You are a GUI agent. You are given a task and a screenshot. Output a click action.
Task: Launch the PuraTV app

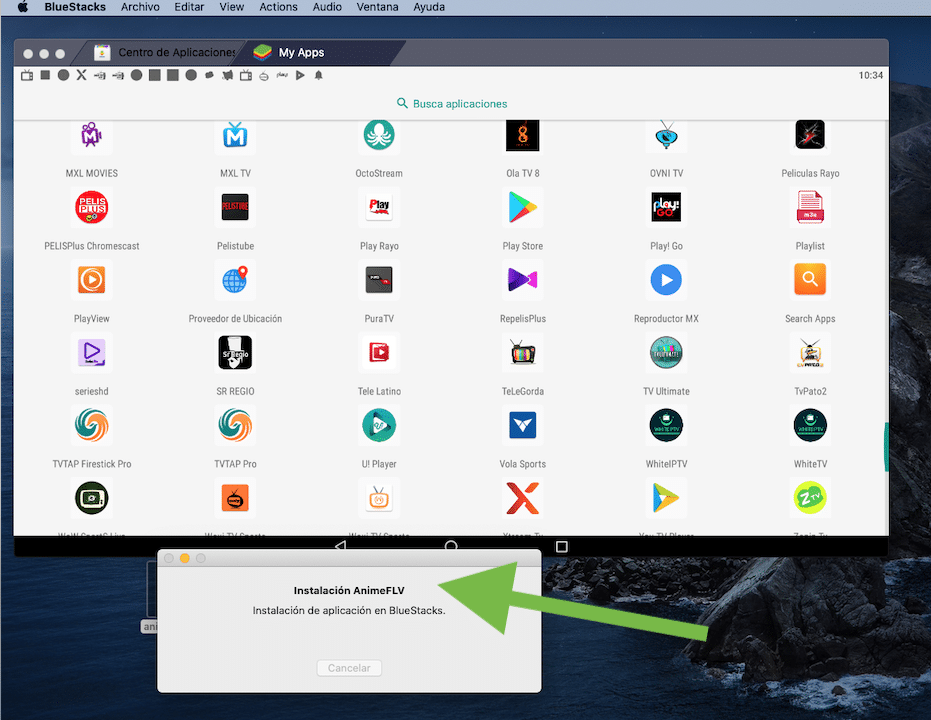point(378,280)
